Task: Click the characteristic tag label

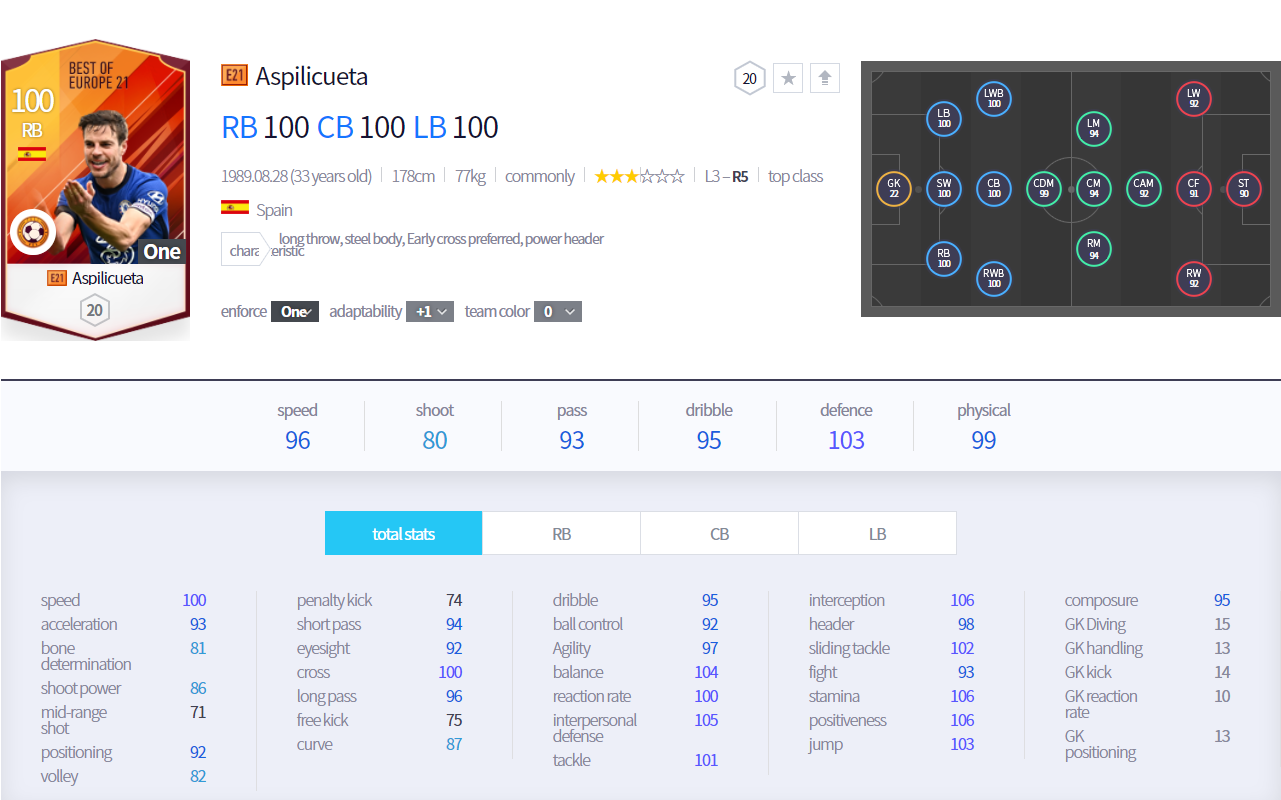Action: click(243, 250)
